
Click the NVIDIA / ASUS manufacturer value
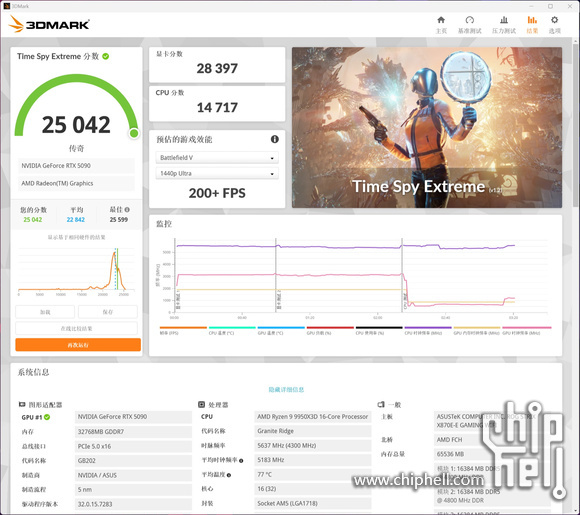point(133,475)
